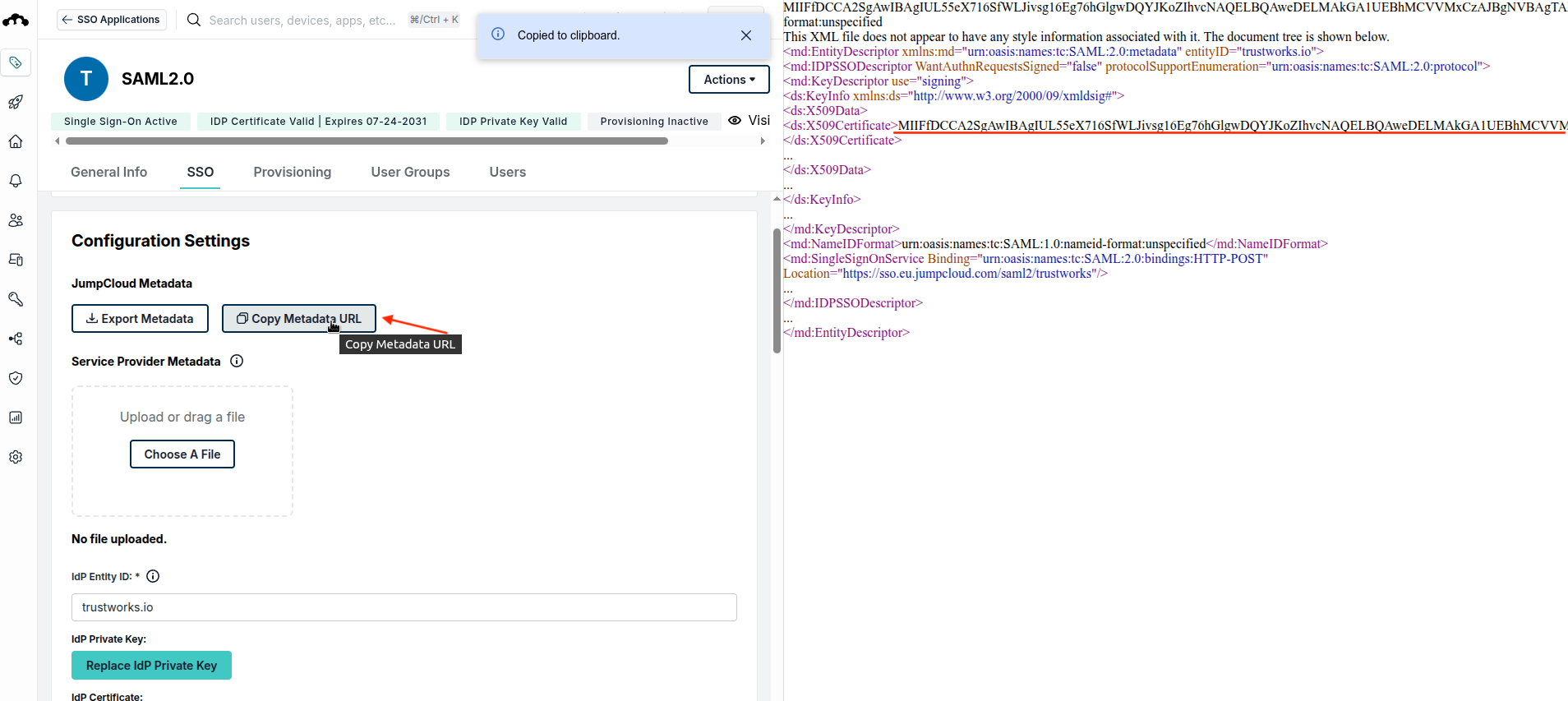The image size is (1568, 701).
Task: Click the md:SingleSignOnService line in the XML
Action: tap(1026, 266)
